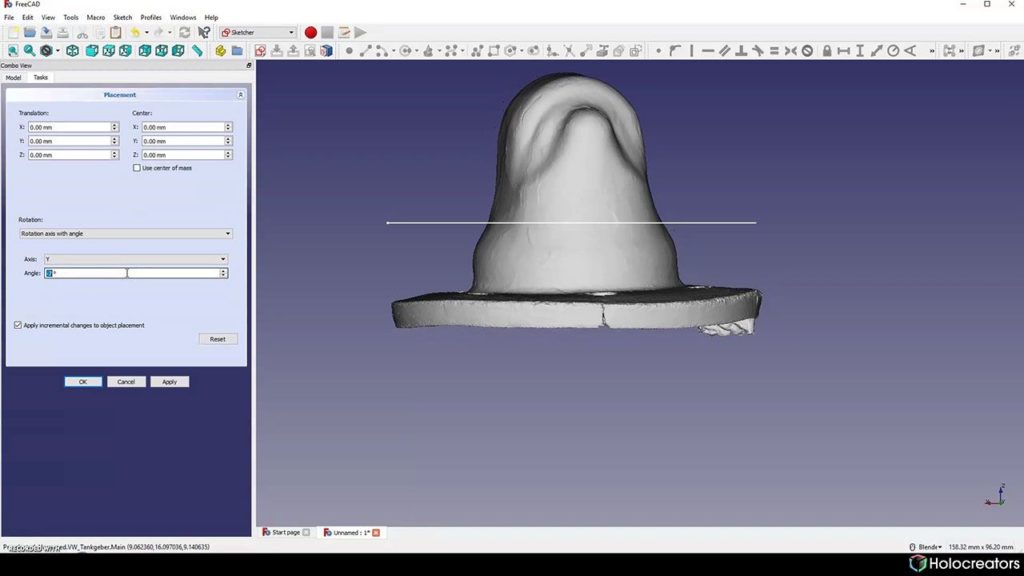
Task: Open the draw style dropdown arrow
Action: point(57,51)
